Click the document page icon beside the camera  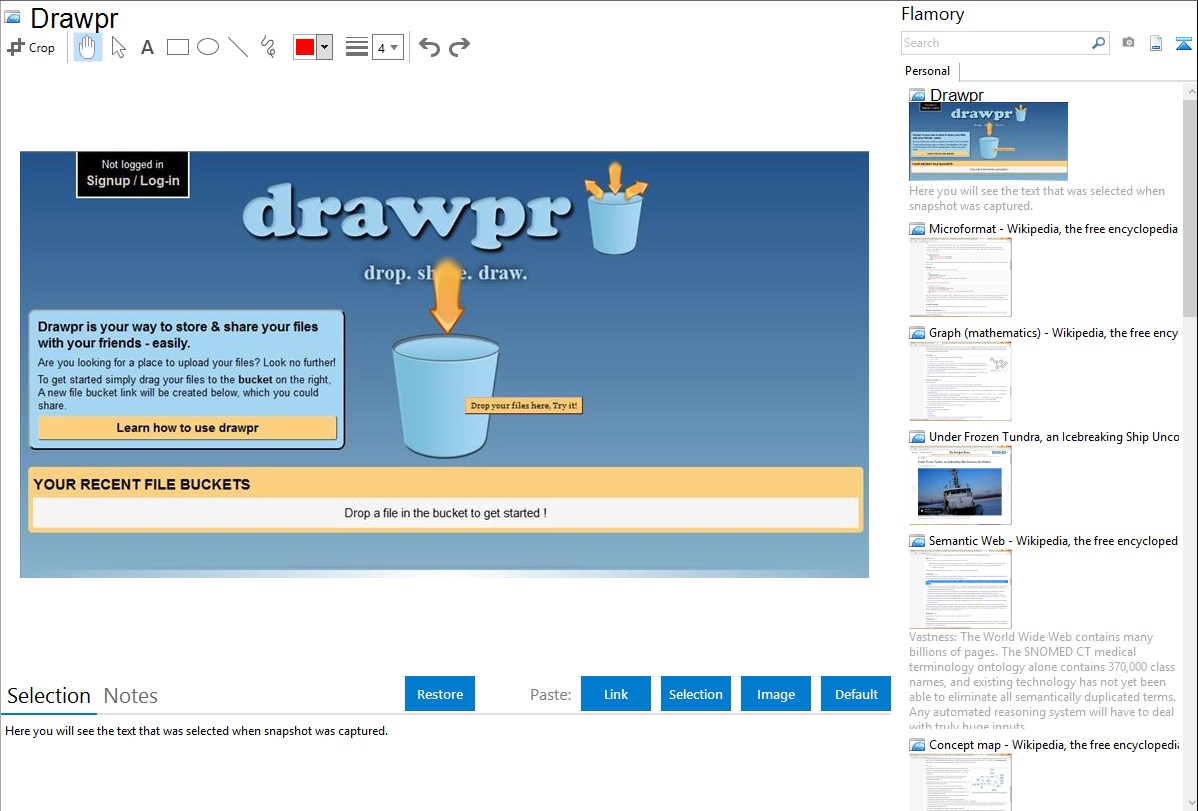(1156, 43)
